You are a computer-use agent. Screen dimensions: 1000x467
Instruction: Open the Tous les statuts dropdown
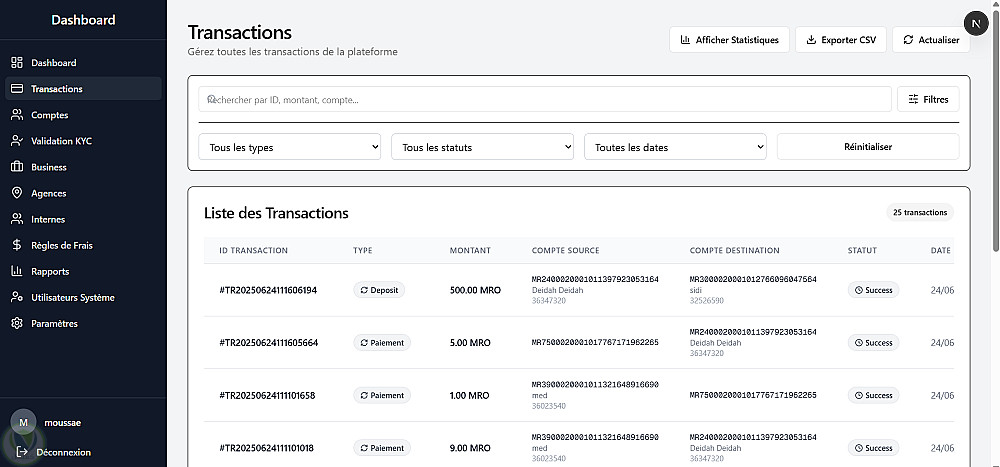point(482,147)
